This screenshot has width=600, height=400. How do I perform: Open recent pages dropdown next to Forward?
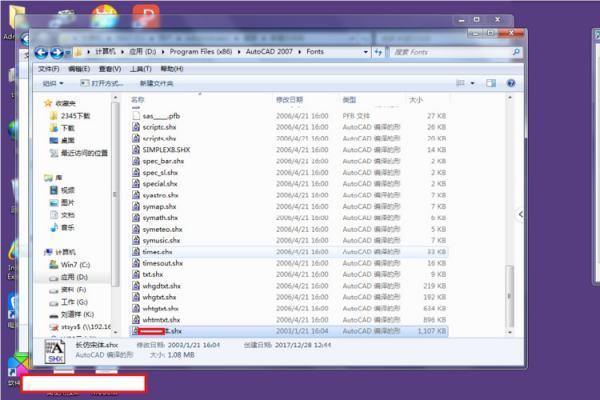click(x=67, y=52)
